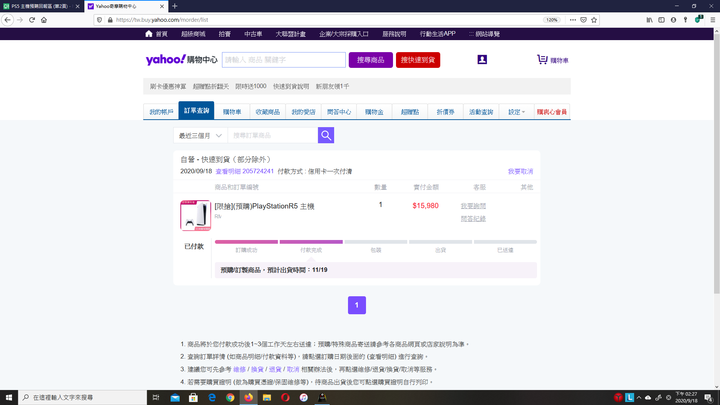Open File Explorer from the taskbar
720x405 pixels.
(x=267, y=398)
